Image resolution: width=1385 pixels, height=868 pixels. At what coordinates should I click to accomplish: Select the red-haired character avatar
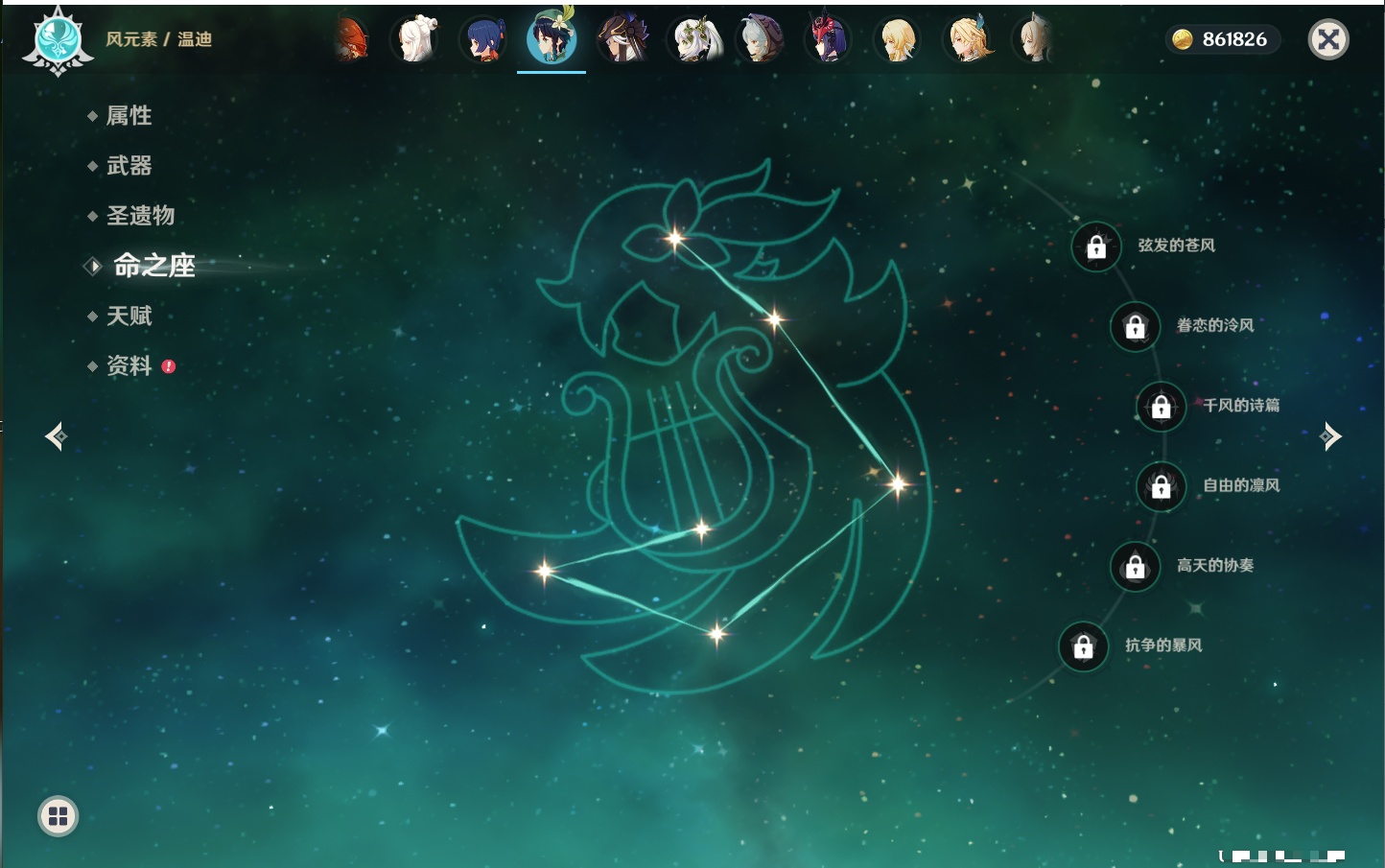point(351,39)
